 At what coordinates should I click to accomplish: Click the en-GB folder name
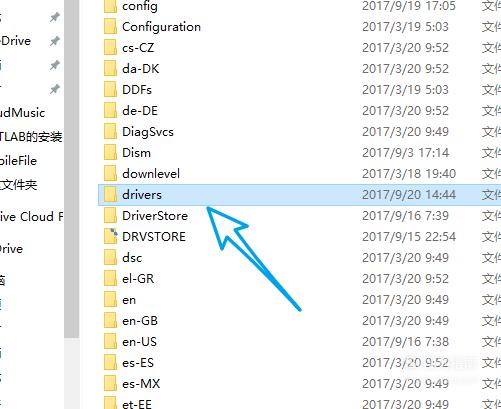[x=140, y=320]
